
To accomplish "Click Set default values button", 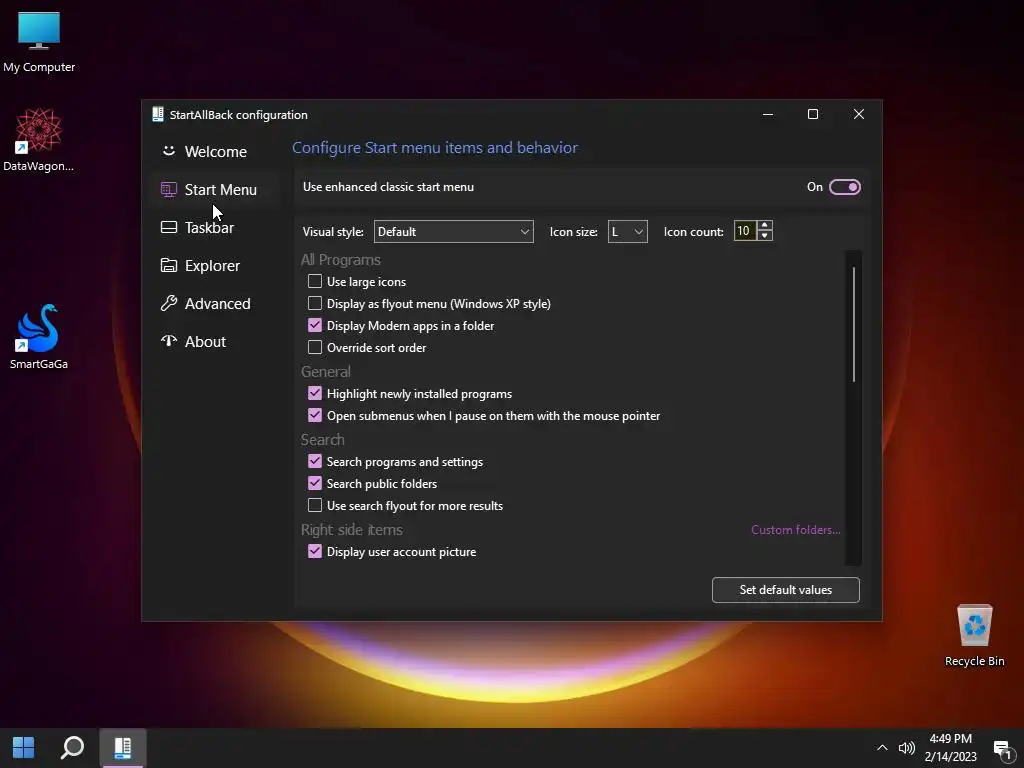I will tap(786, 590).
